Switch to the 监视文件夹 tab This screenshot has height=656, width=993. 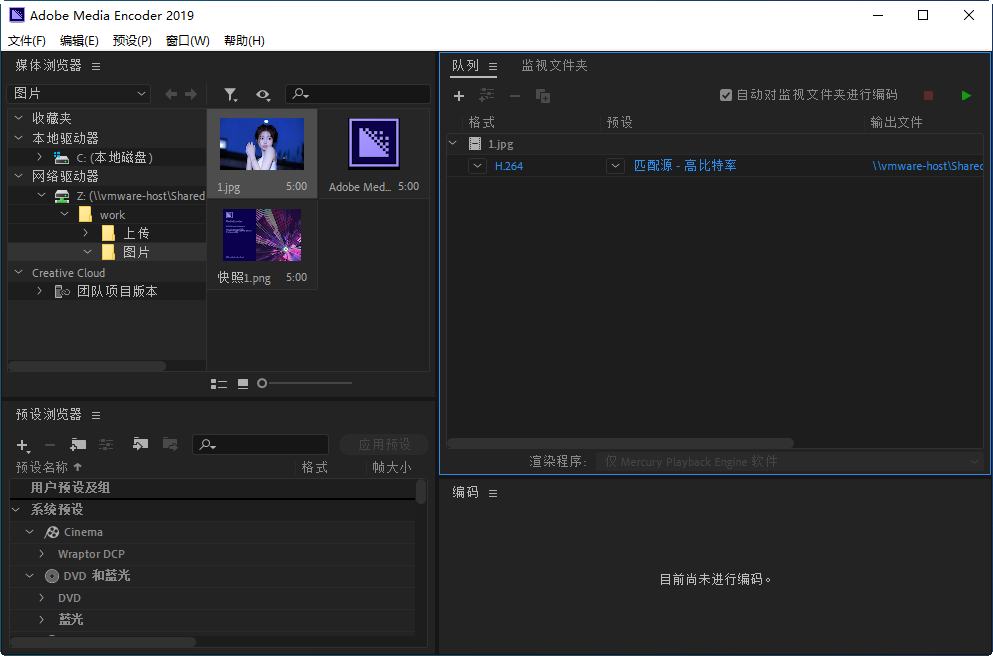pos(554,65)
